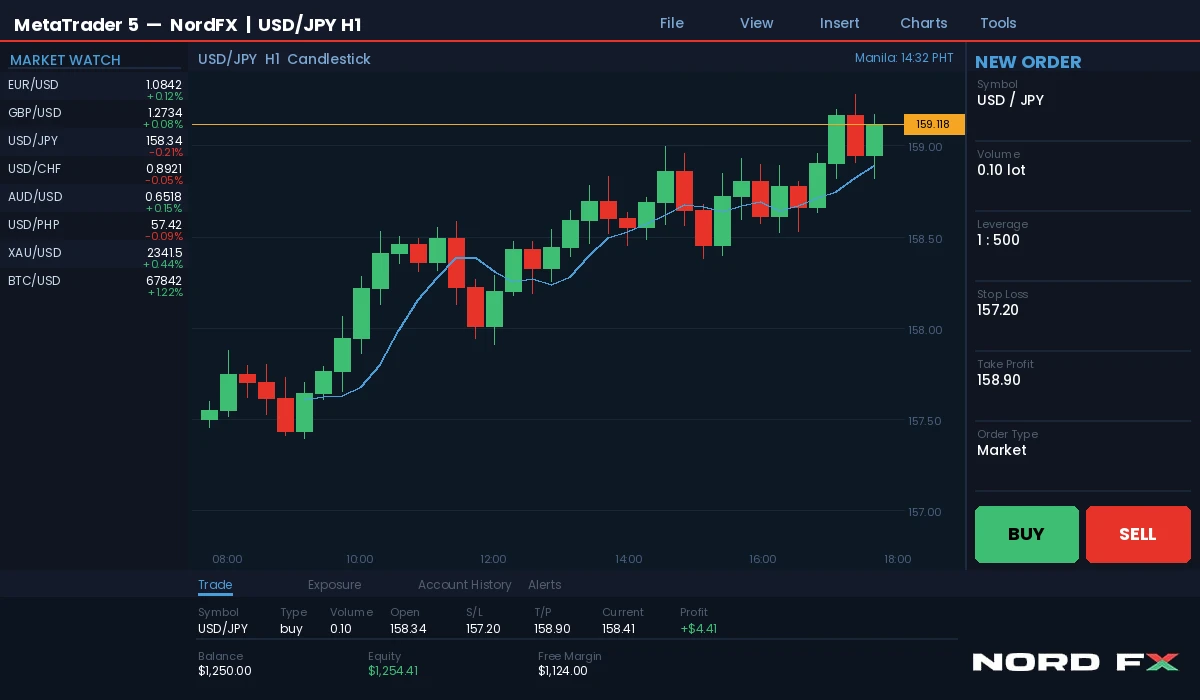The height and width of the screenshot is (700, 1200).
Task: Click the open trade's Open price 158.34
Action: click(408, 629)
